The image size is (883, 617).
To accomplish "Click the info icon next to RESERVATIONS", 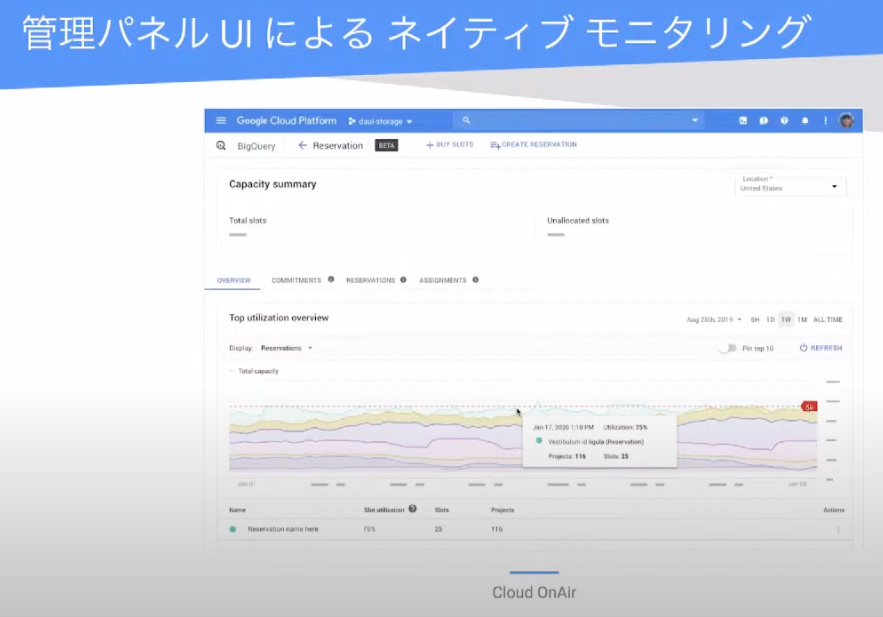I will click(x=403, y=279).
